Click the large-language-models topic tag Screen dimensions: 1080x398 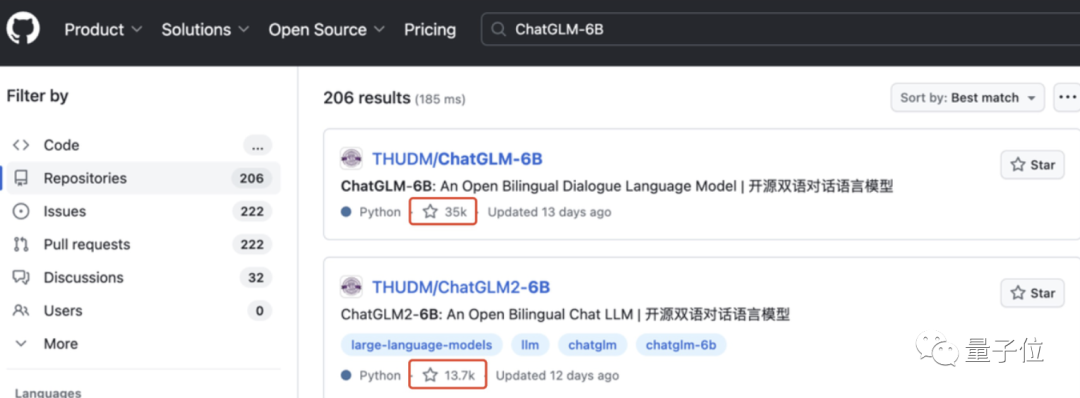pos(422,344)
